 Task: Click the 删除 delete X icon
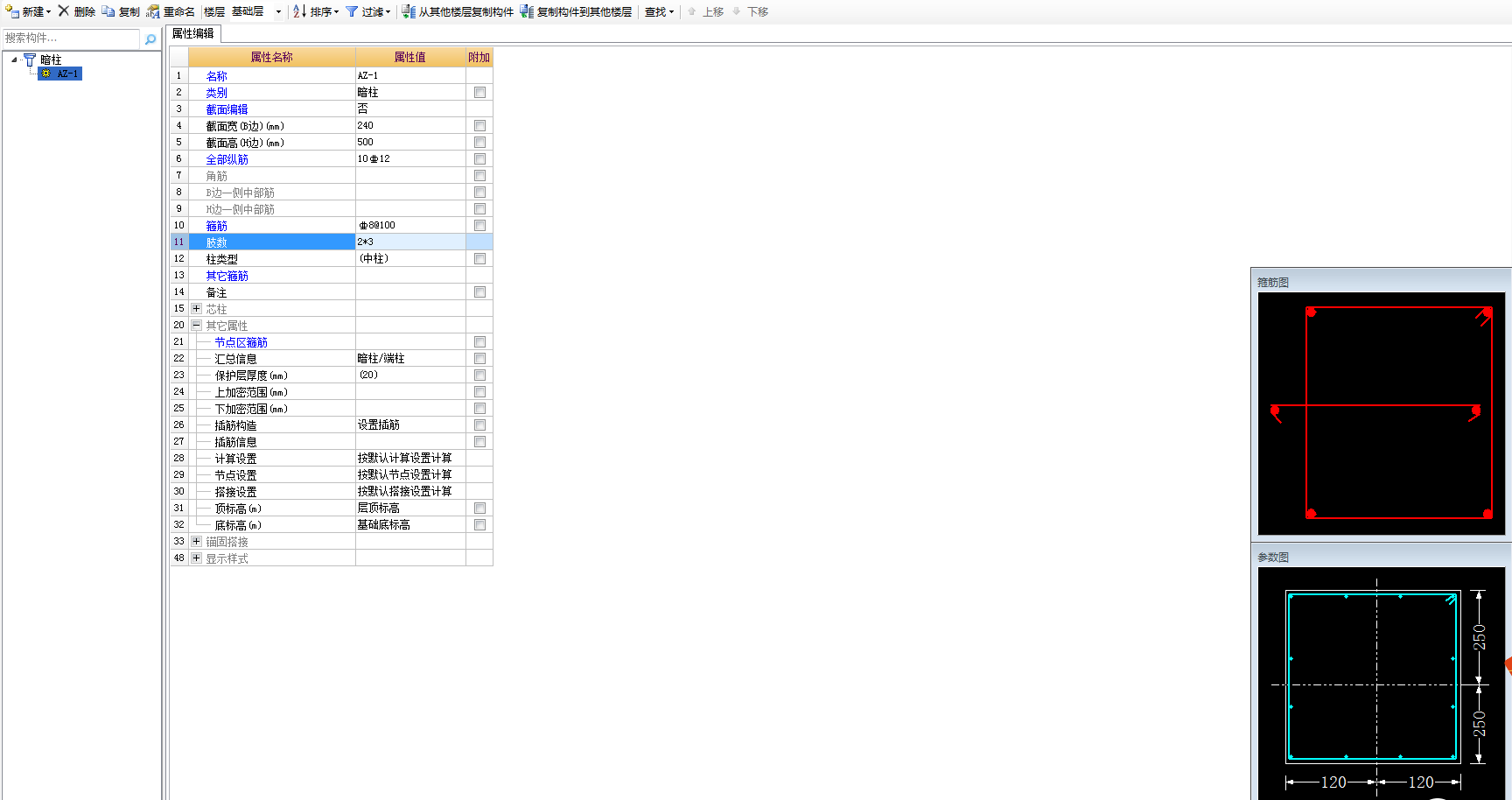coord(64,11)
